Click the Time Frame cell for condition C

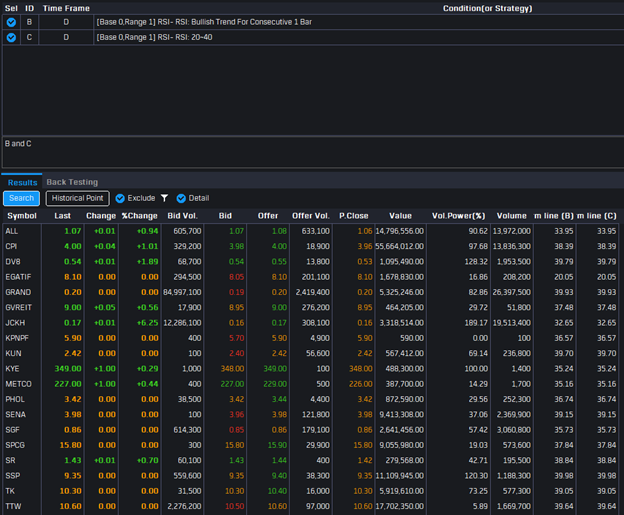pyautogui.click(x=66, y=37)
